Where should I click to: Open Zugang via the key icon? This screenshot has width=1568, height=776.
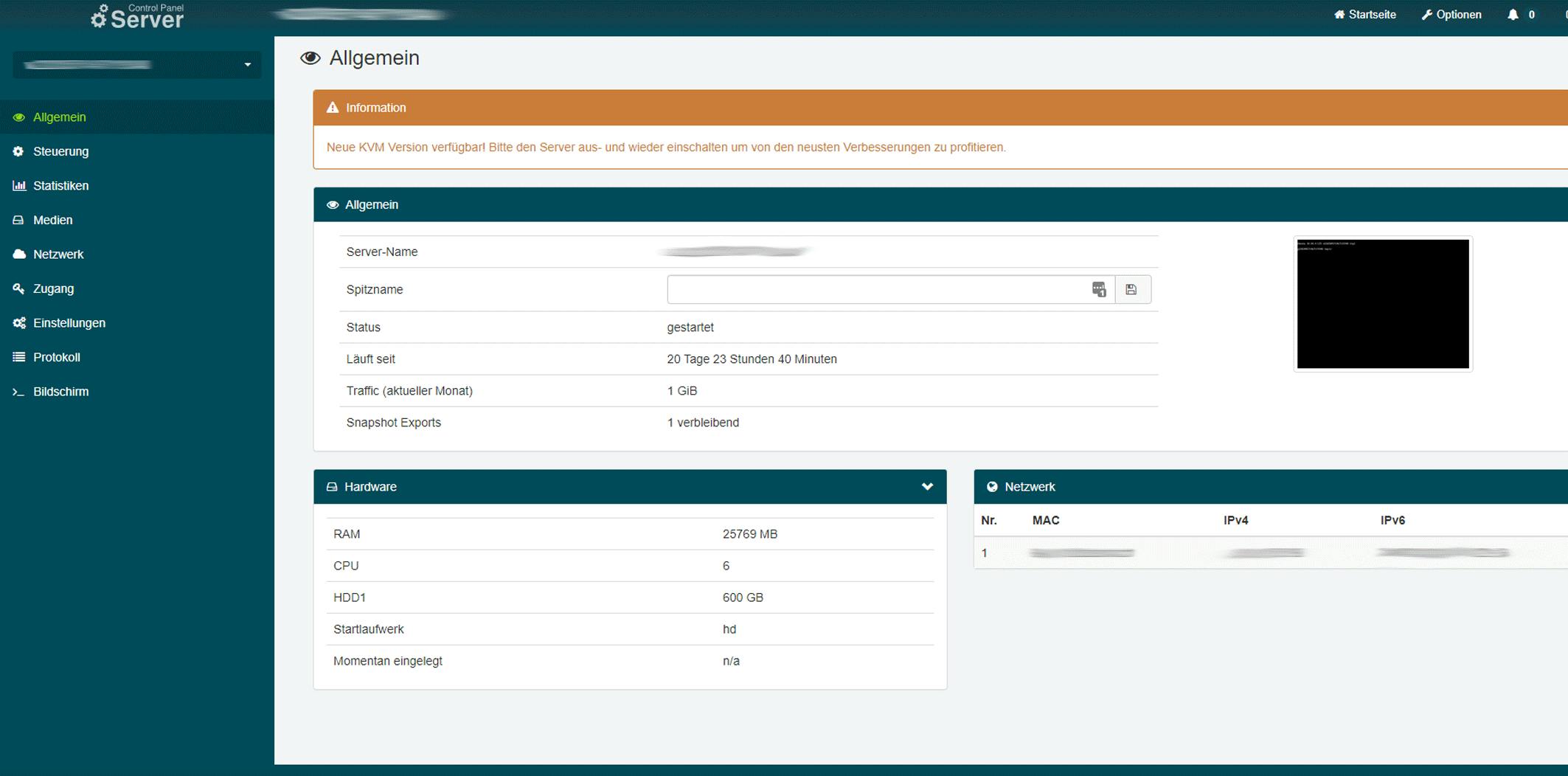click(19, 288)
